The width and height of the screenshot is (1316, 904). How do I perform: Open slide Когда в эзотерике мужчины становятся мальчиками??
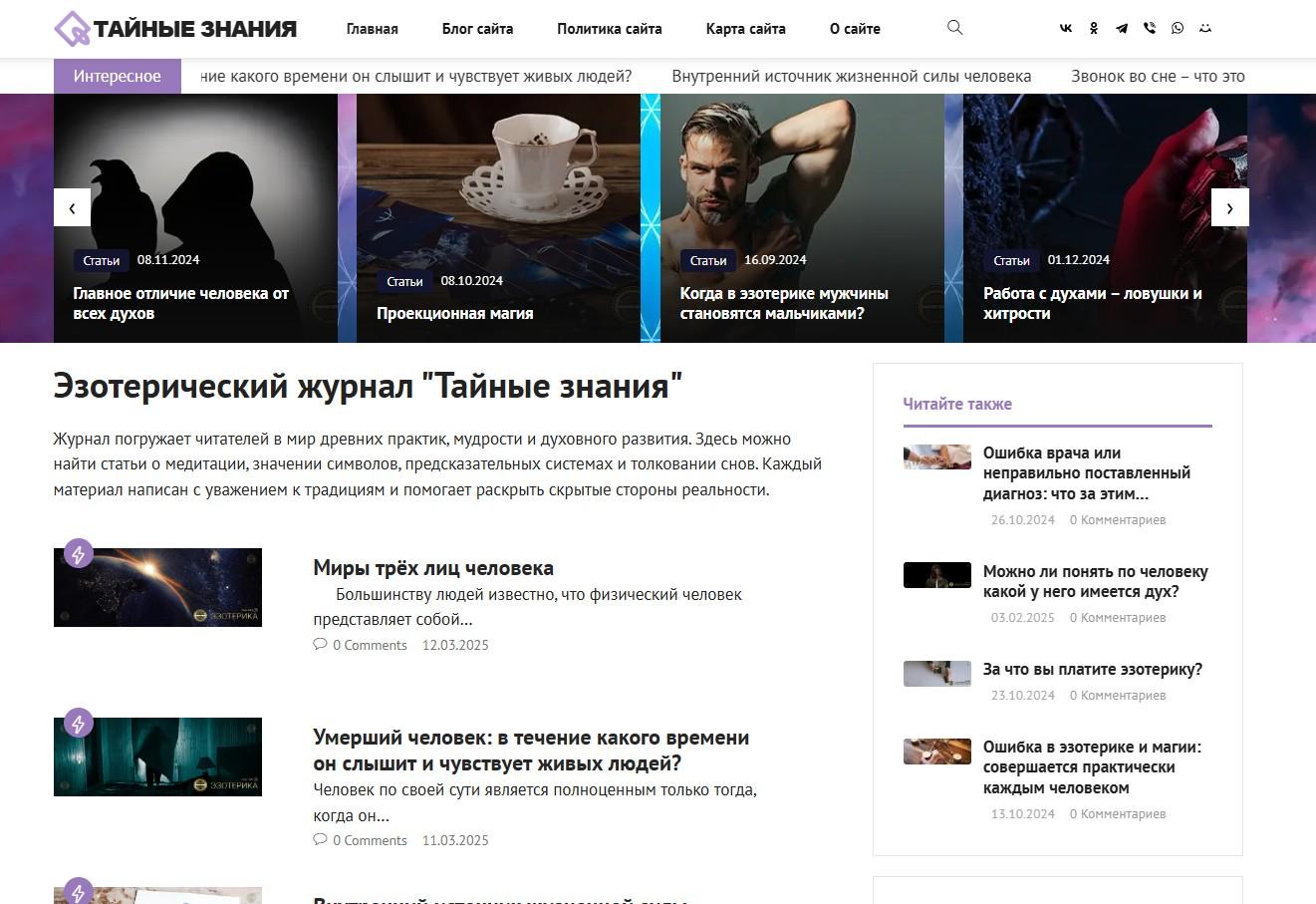(784, 303)
